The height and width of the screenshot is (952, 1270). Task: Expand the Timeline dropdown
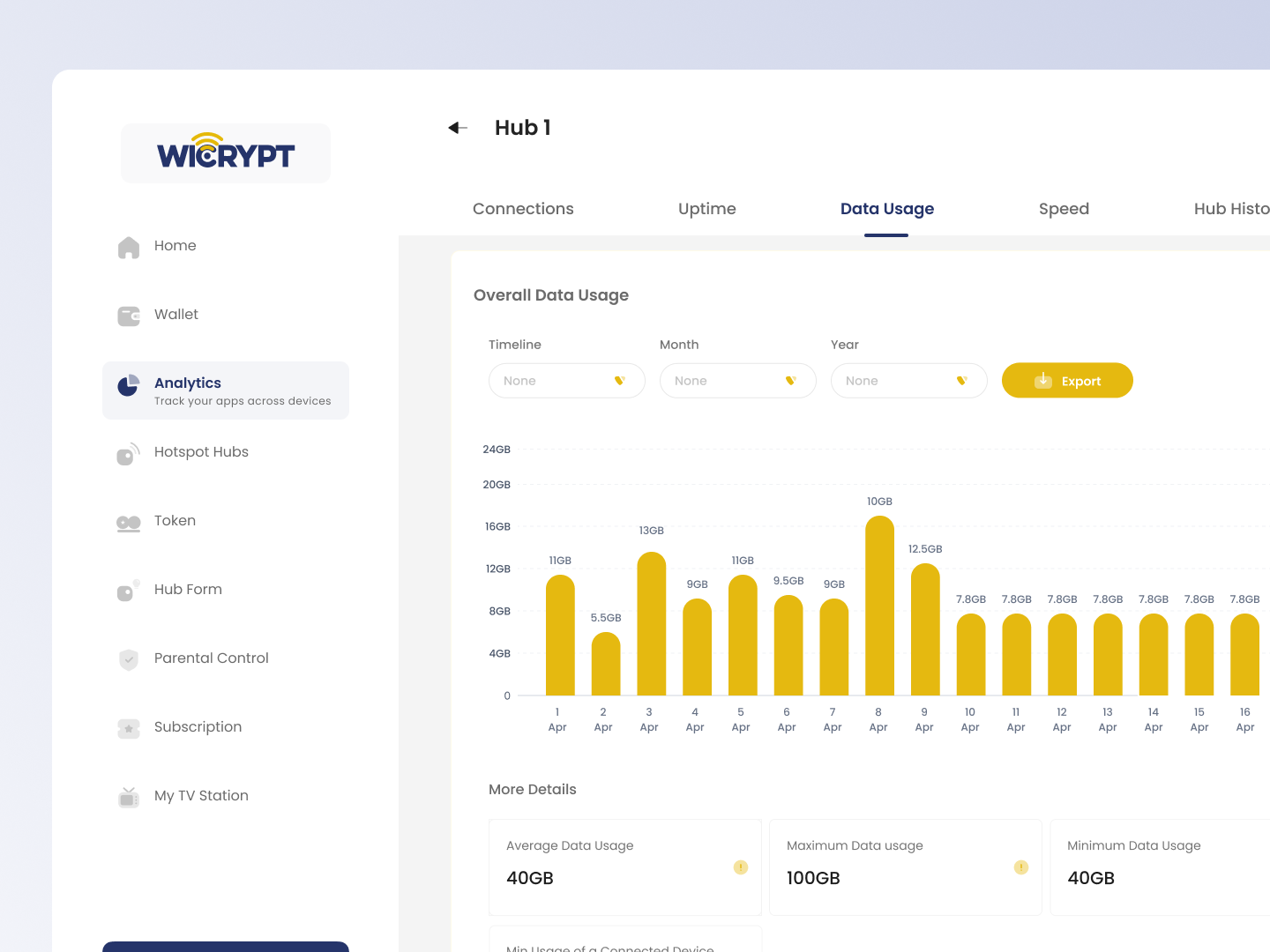pyautogui.click(x=566, y=381)
